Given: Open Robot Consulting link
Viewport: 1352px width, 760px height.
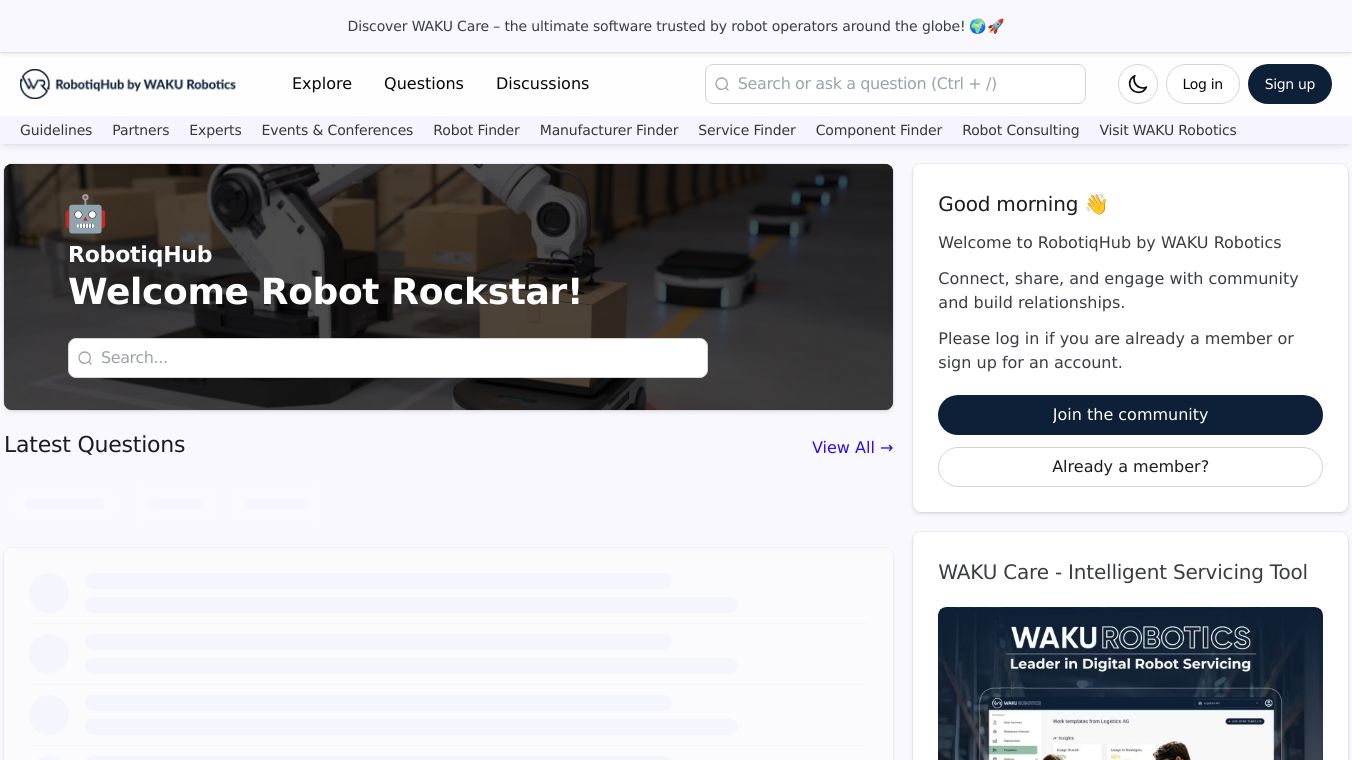Looking at the screenshot, I should click(x=1020, y=130).
